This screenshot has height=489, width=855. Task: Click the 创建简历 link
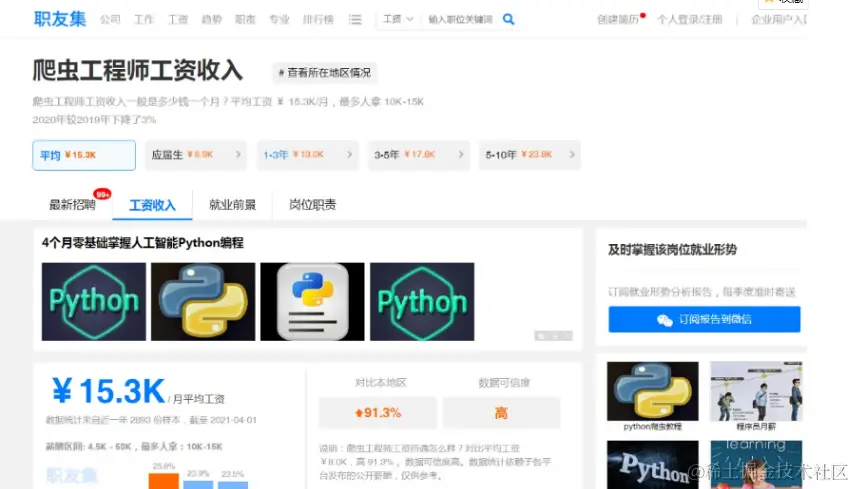618,20
